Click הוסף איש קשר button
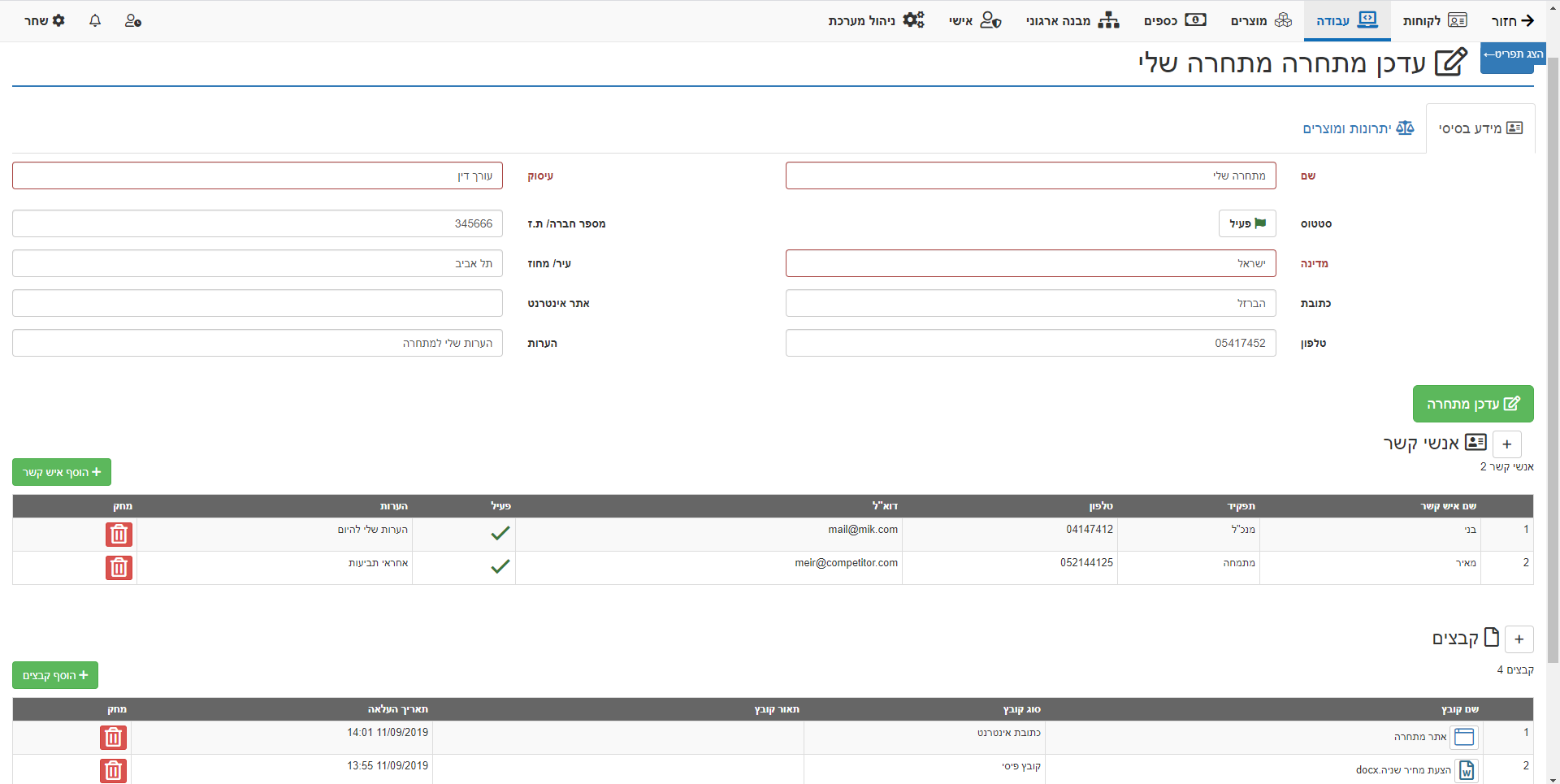The width and height of the screenshot is (1560, 784). pos(62,472)
